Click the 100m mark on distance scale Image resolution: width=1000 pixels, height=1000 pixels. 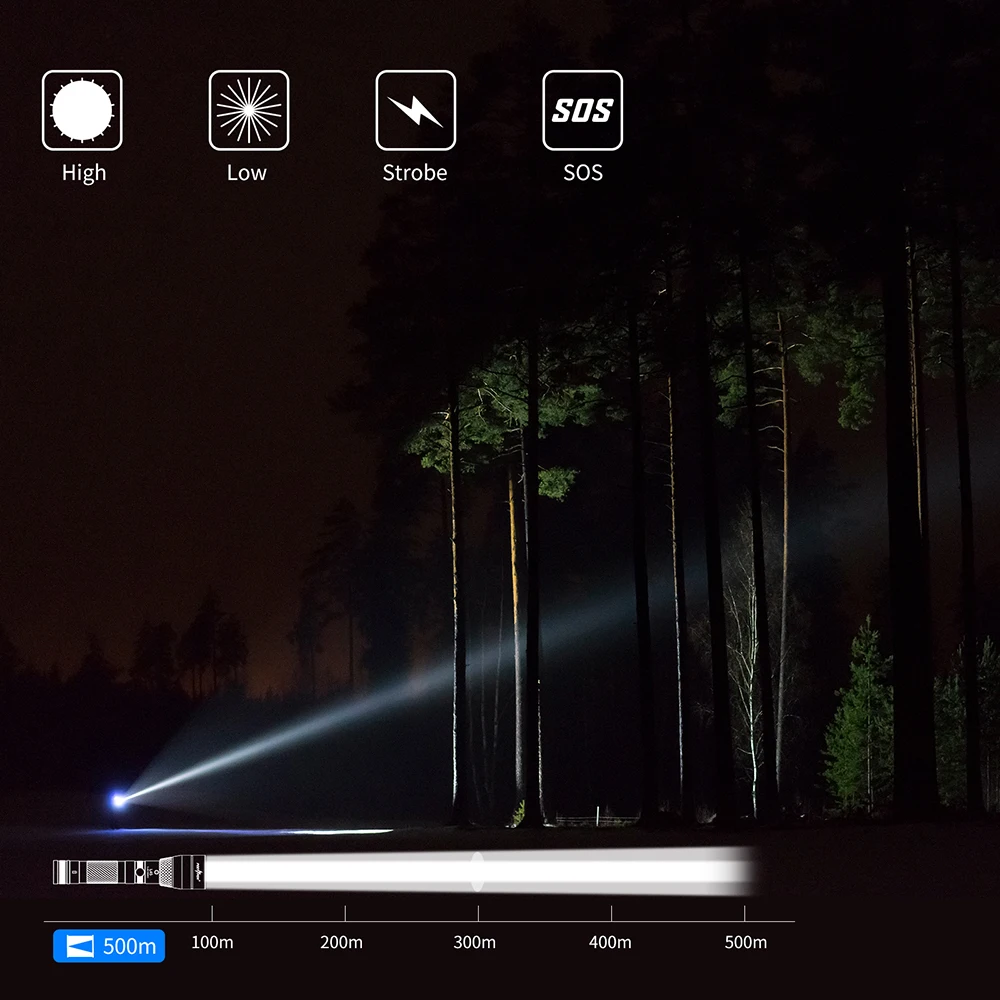(212, 942)
